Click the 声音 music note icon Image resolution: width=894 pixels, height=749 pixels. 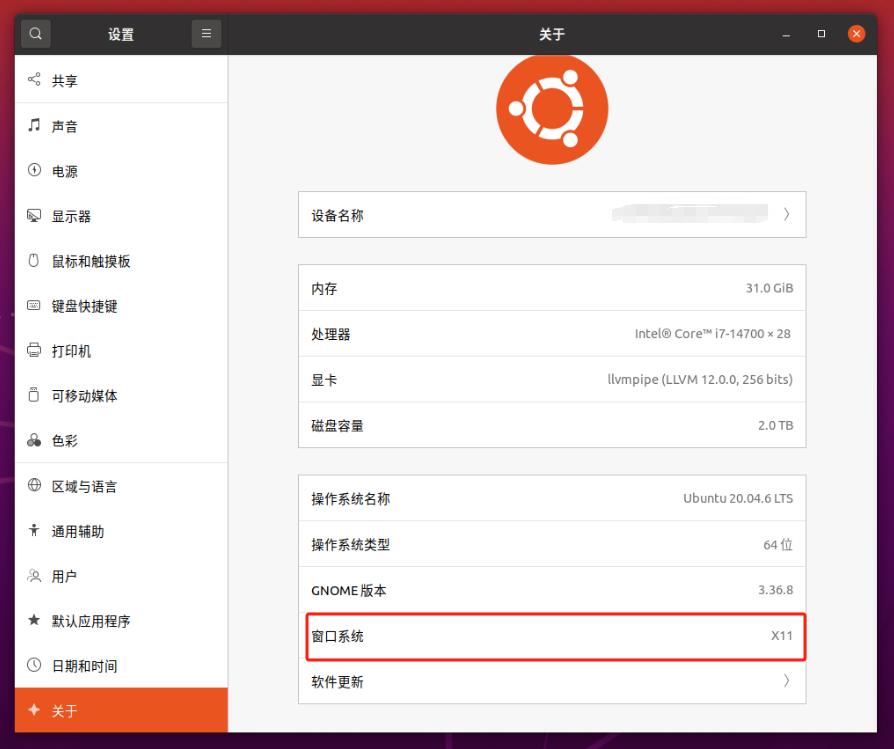click(x=34, y=126)
